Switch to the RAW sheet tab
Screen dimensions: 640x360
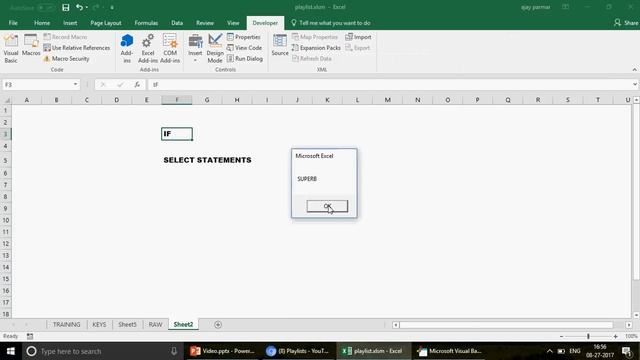click(x=156, y=324)
